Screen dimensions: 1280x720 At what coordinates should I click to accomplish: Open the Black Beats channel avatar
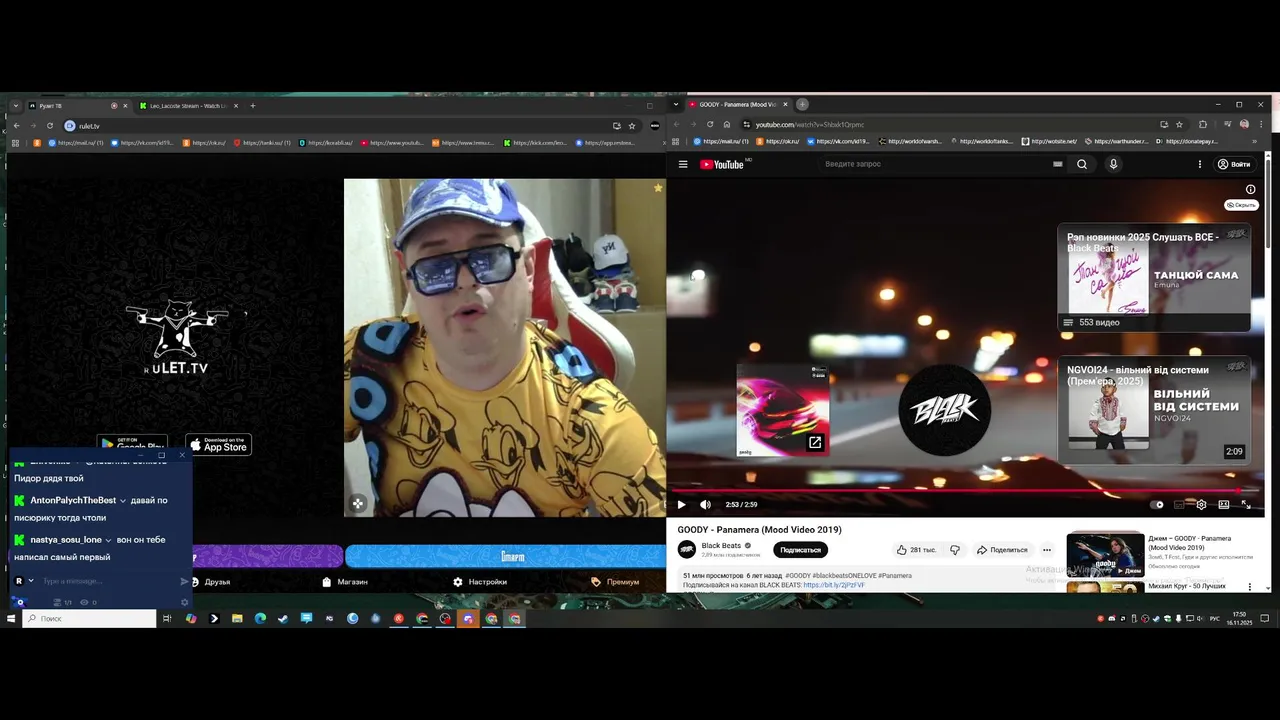(687, 550)
